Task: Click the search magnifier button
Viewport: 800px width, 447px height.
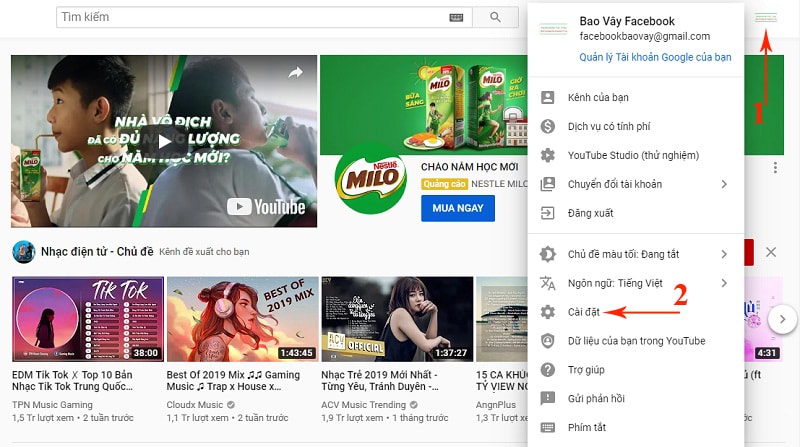Action: [495, 17]
